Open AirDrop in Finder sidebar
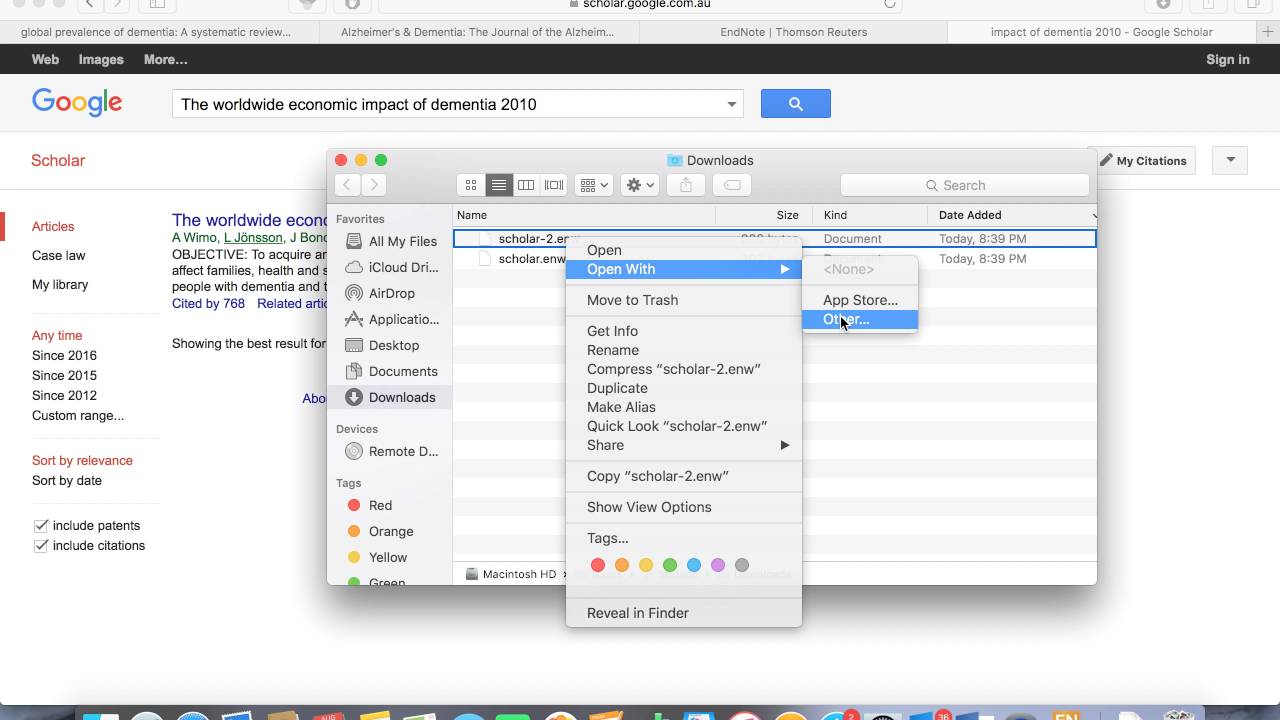This screenshot has width=1280, height=720. pos(391,293)
